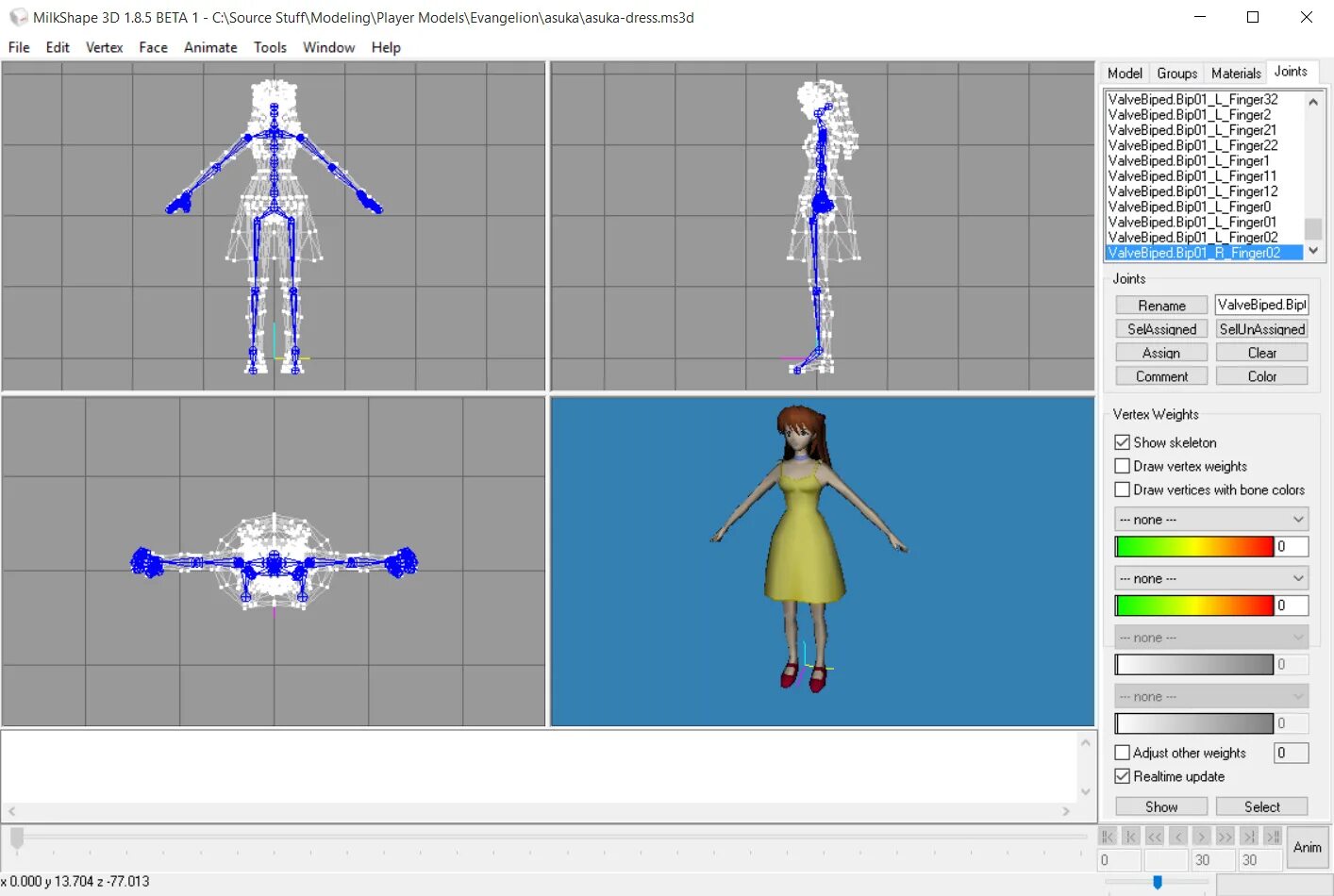
Task: Tick the Adjust other weights checkbox
Action: click(1122, 753)
